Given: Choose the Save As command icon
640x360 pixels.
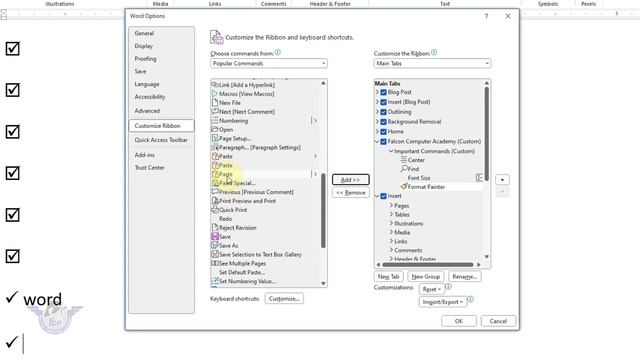Looking at the screenshot, I should 215,246.
